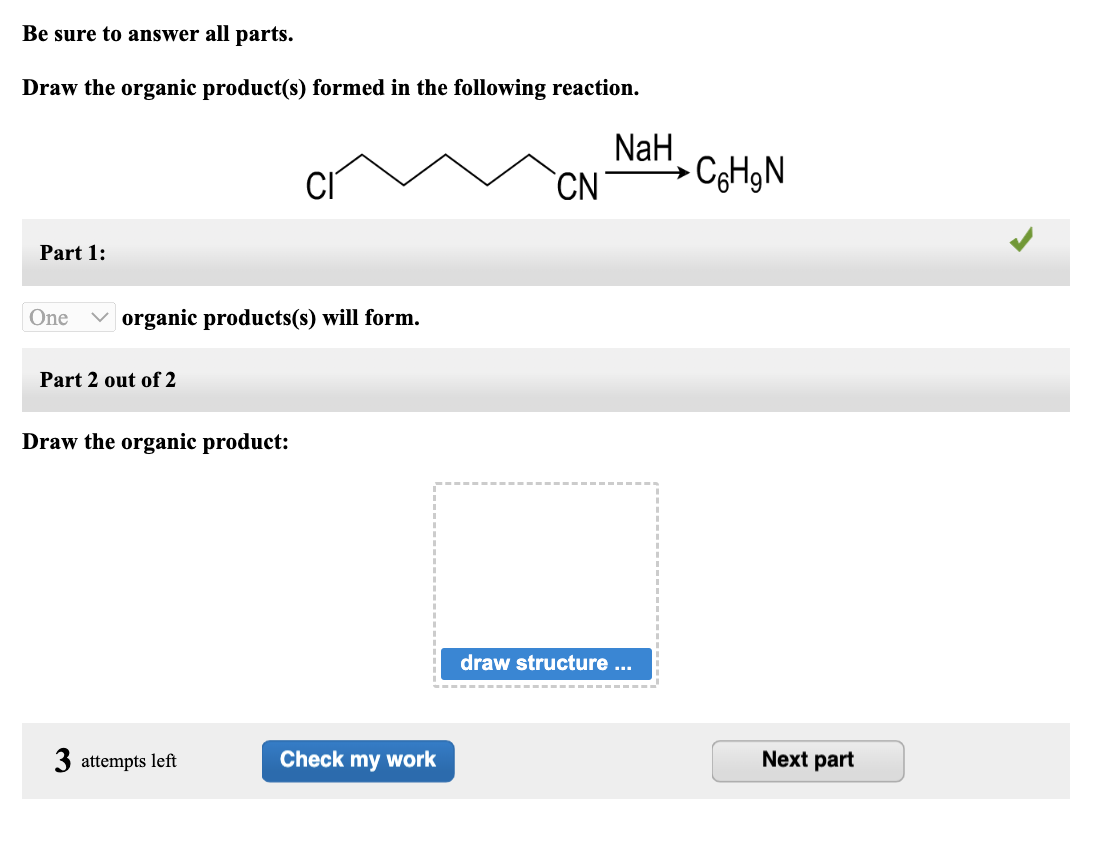This screenshot has width=1098, height=854.
Task: Click the green checkmark on Part 1
Action: coord(1021,240)
